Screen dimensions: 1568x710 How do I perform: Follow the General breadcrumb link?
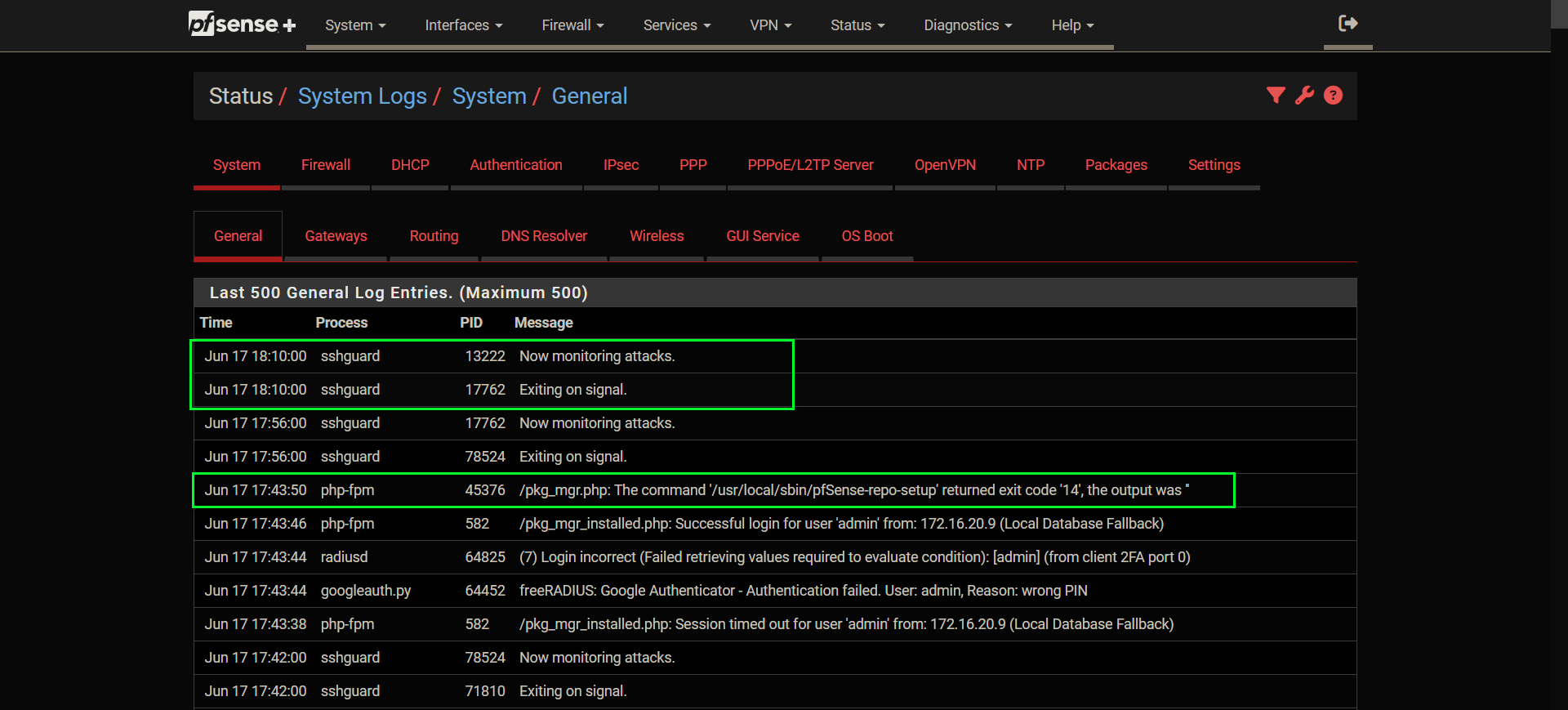pos(590,96)
